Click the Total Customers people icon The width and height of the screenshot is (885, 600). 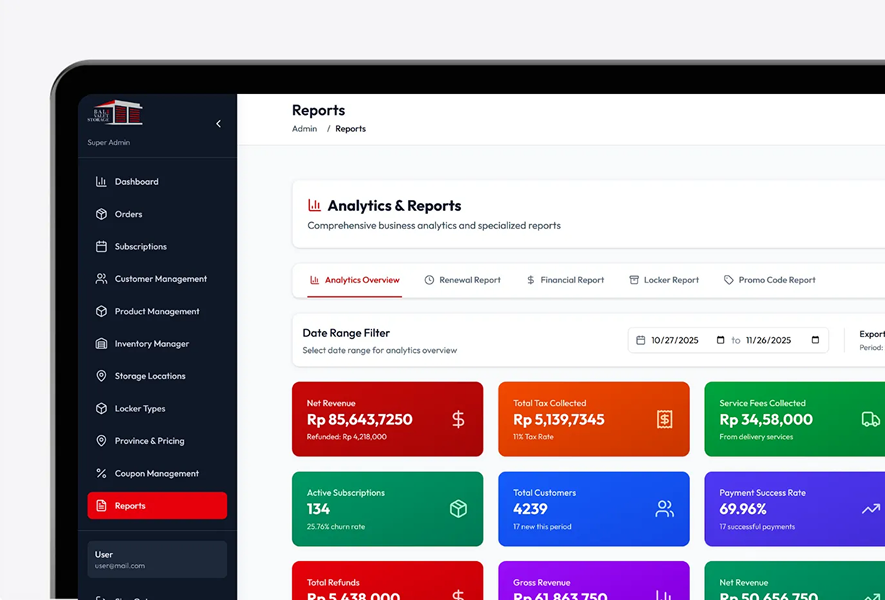tap(665, 509)
